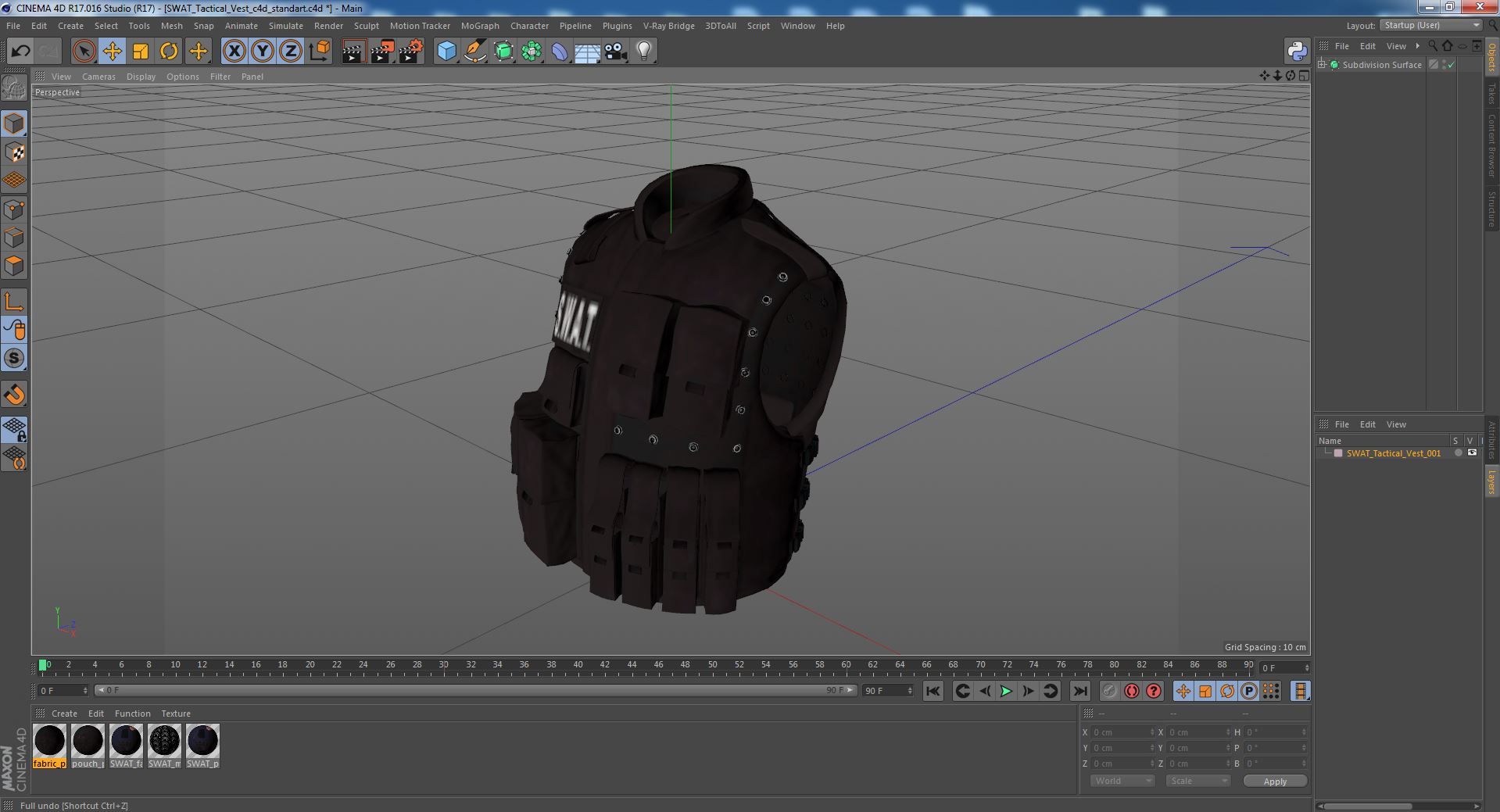Click frame 30 on the timeline
The width and height of the screenshot is (1500, 812).
(x=443, y=666)
